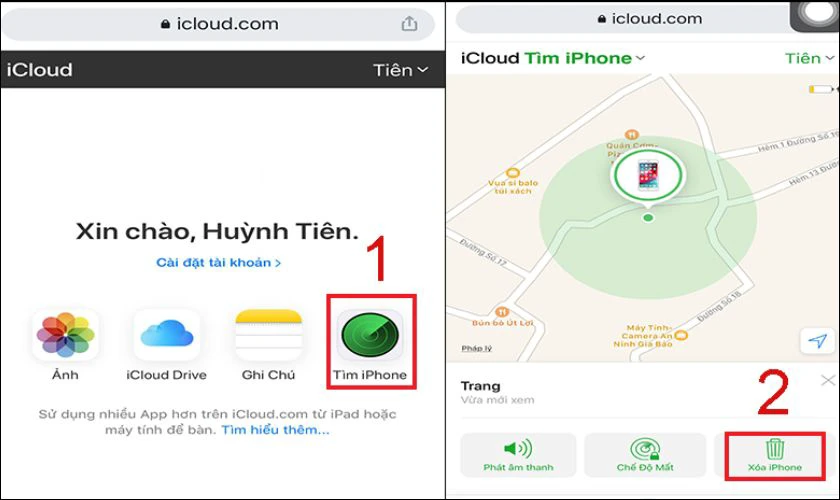Open green Tiên account dropdown
Screen dimensions: 840x500
[809, 58]
